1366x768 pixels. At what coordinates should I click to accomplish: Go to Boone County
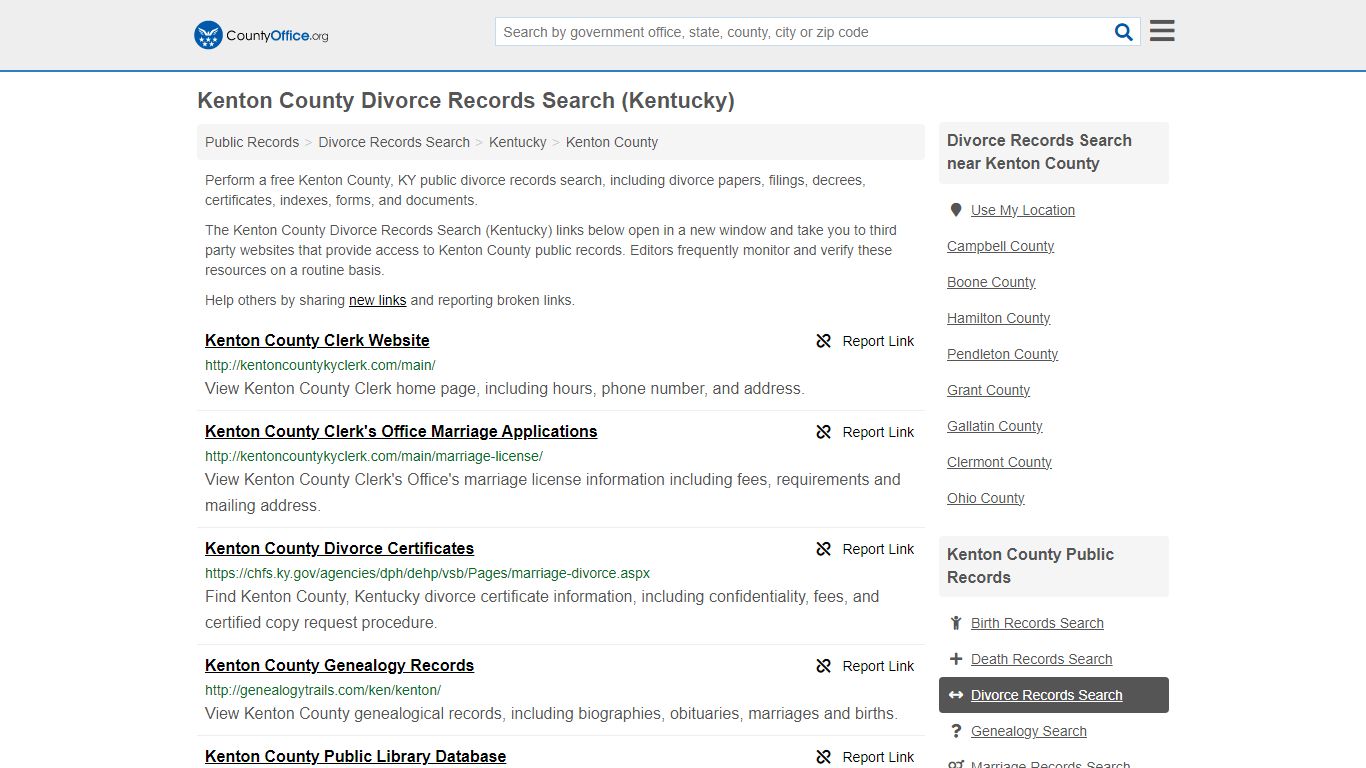pyautogui.click(x=991, y=282)
